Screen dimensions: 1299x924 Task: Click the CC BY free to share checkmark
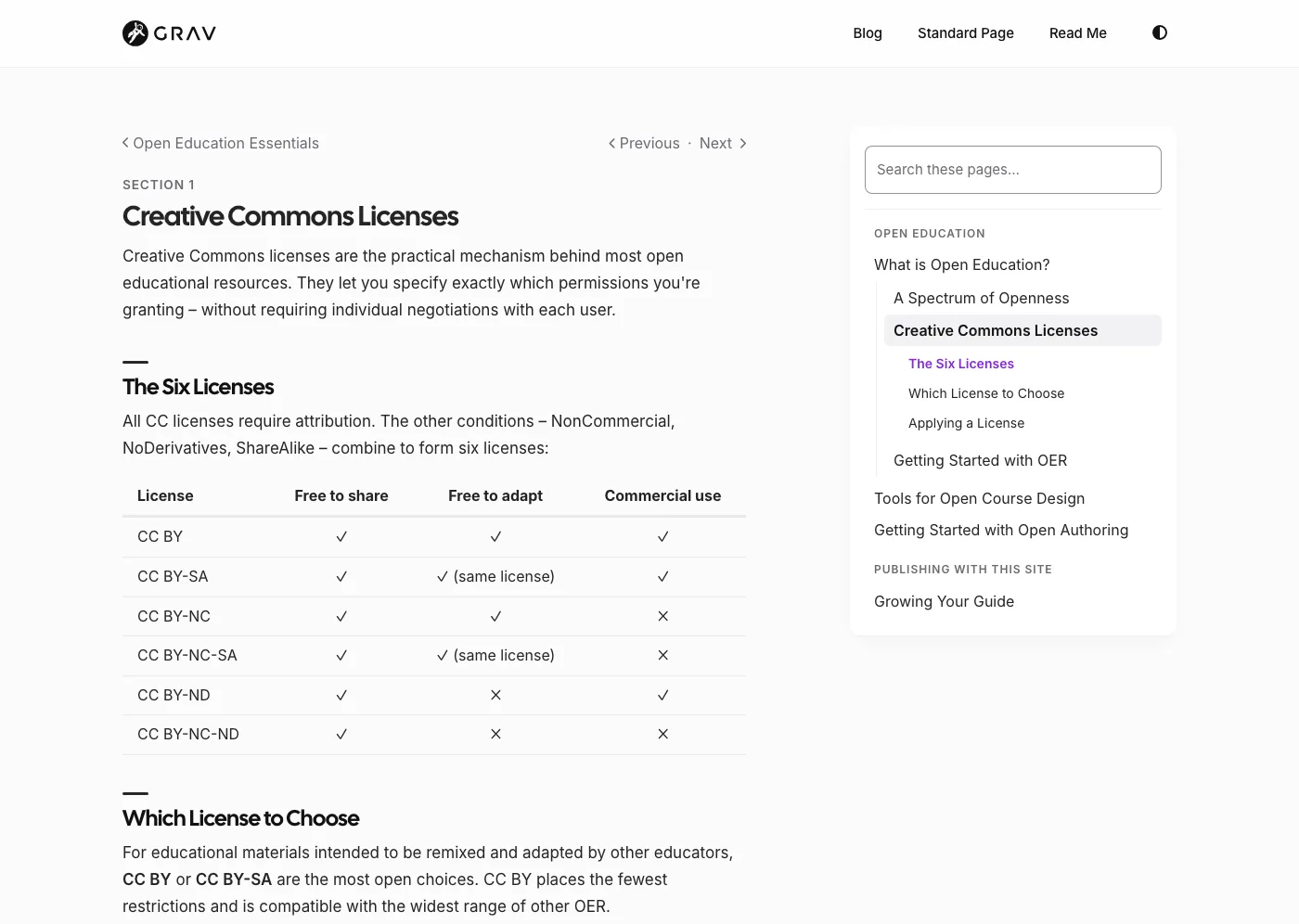coord(341,536)
